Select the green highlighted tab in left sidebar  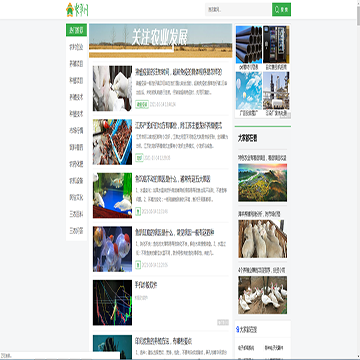[x=76, y=30]
